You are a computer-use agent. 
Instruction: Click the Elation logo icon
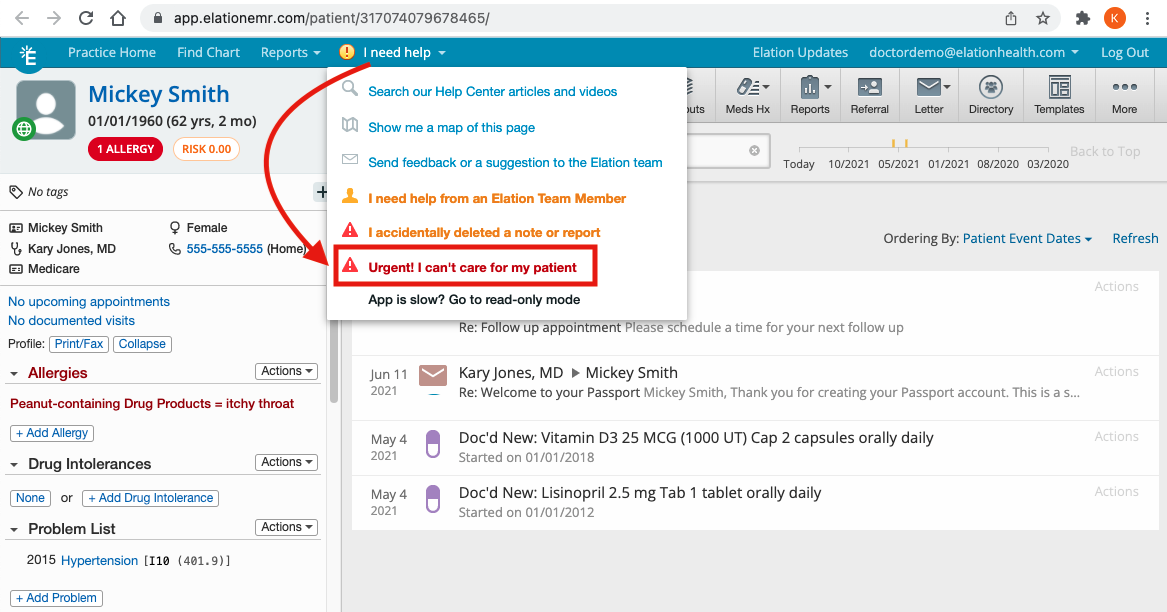[29, 56]
